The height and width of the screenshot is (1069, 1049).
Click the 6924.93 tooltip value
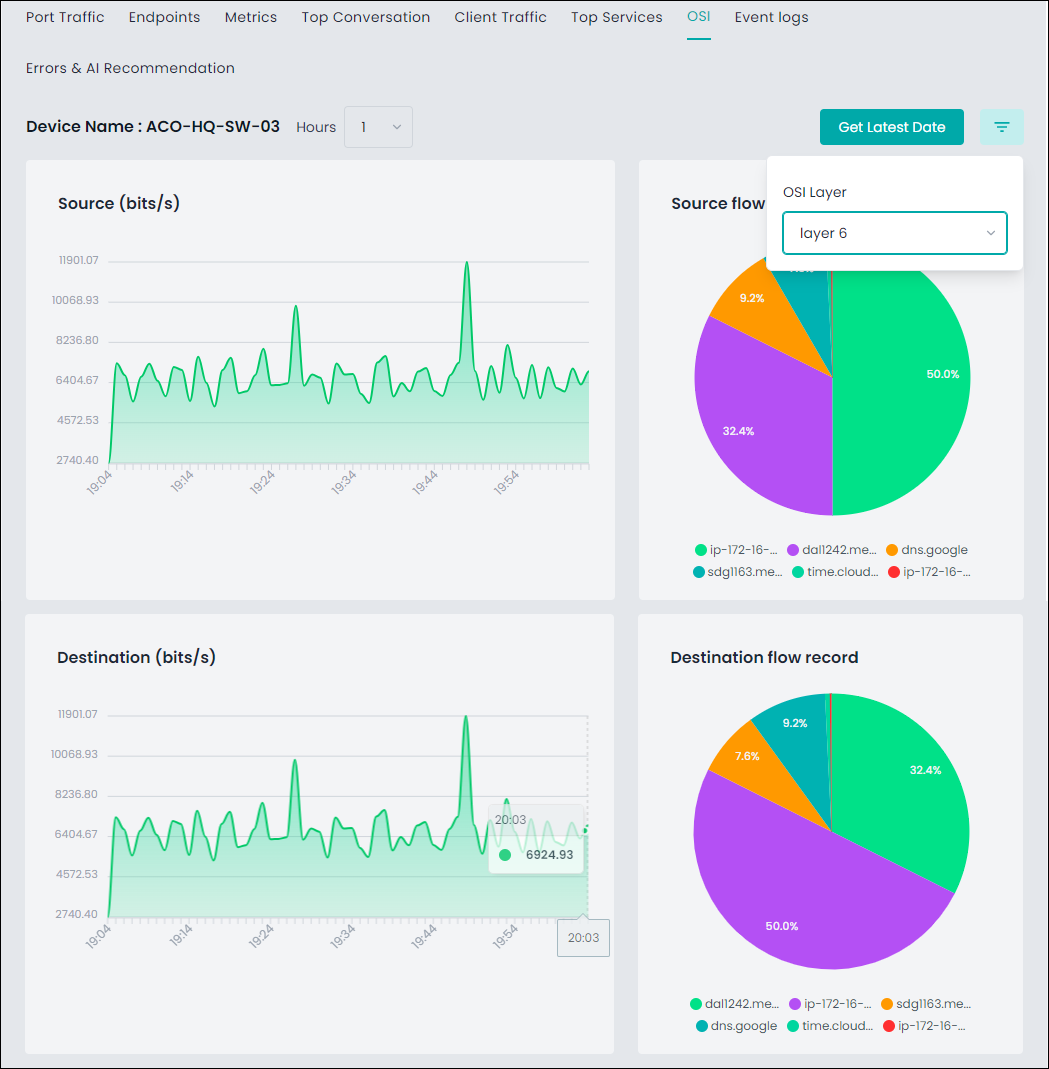point(549,855)
